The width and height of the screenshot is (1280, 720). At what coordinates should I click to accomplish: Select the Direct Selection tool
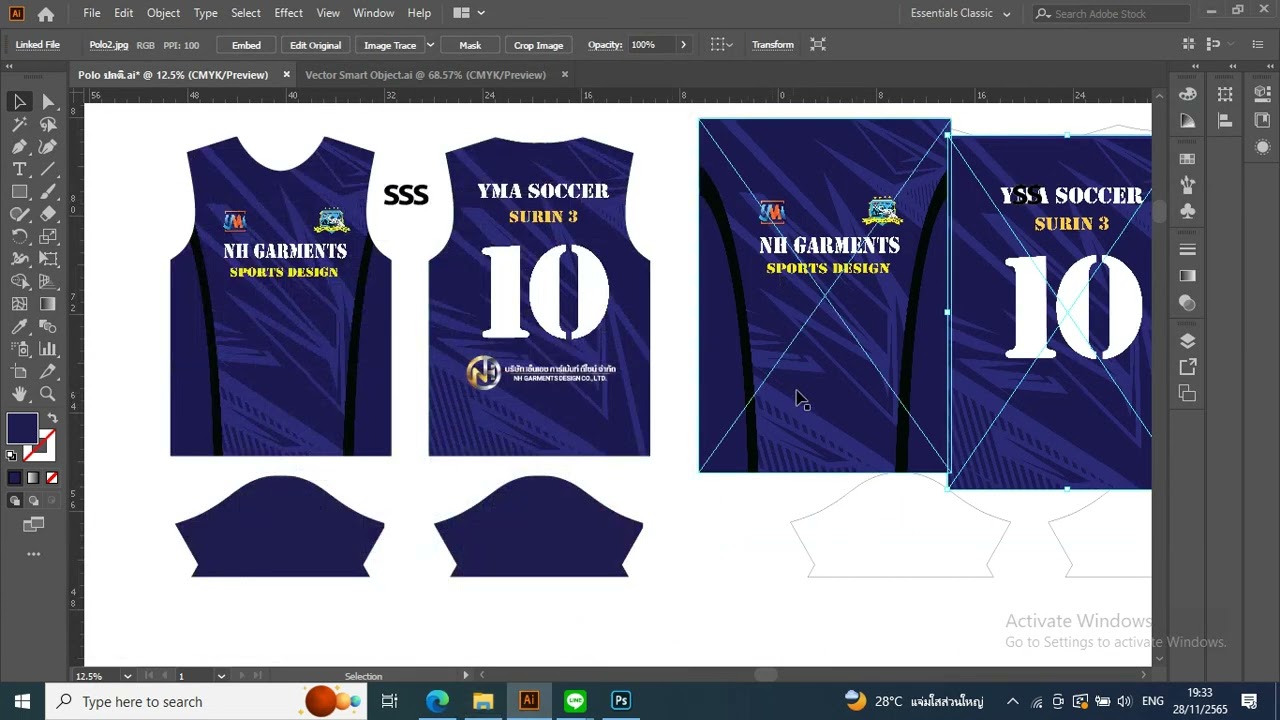(x=48, y=101)
